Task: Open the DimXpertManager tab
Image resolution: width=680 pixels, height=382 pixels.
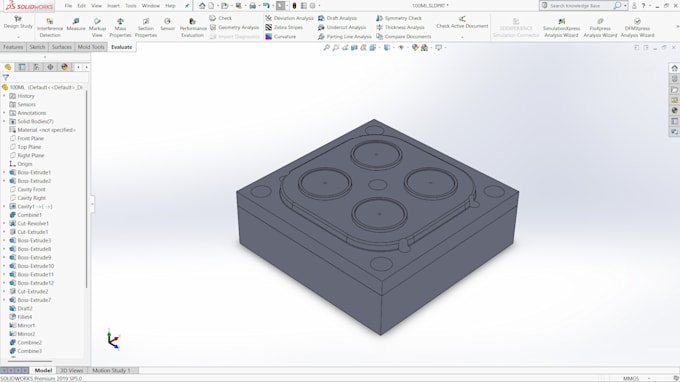Action: 50,67
